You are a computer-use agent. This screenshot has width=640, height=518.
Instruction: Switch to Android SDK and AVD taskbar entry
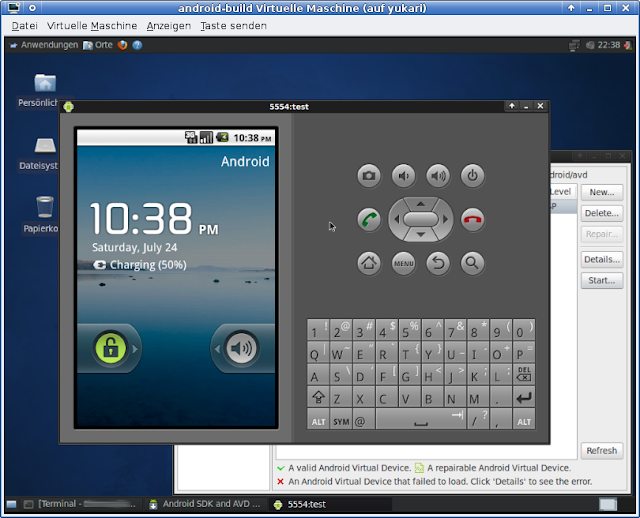pyautogui.click(x=205, y=504)
